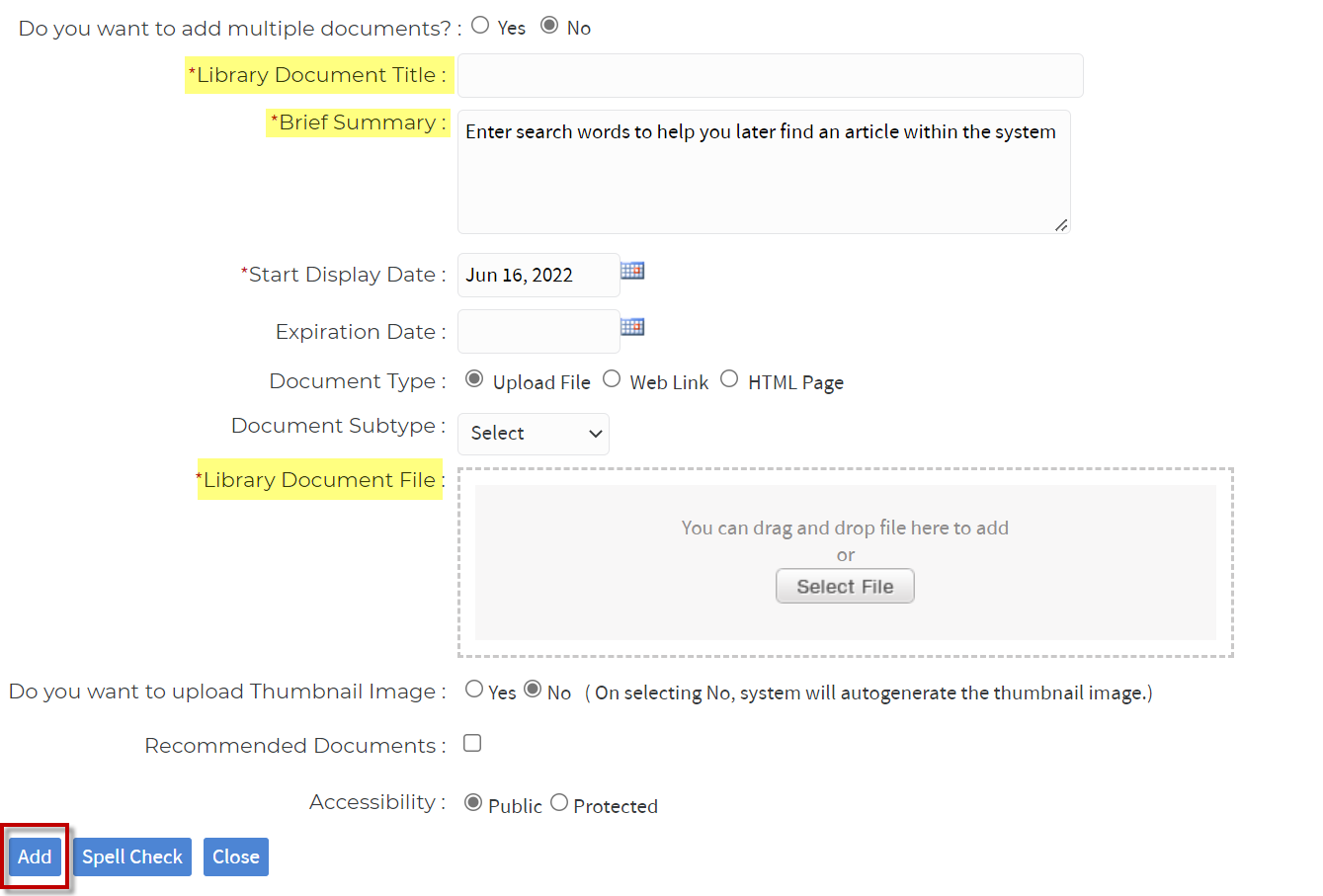Click the drag and drop file area
Screen dimensions: 1323x896
click(x=846, y=562)
